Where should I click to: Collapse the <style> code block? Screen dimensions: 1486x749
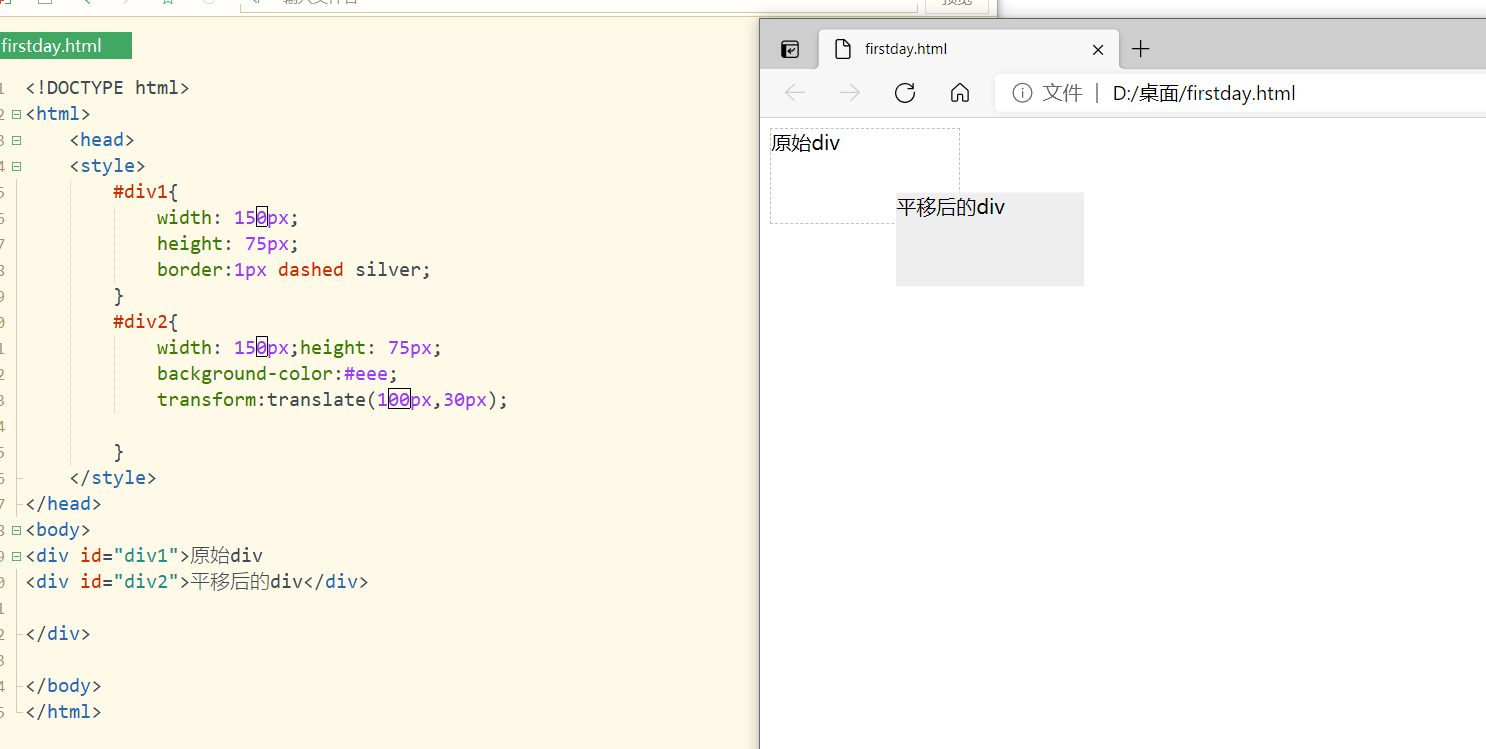pos(16,166)
